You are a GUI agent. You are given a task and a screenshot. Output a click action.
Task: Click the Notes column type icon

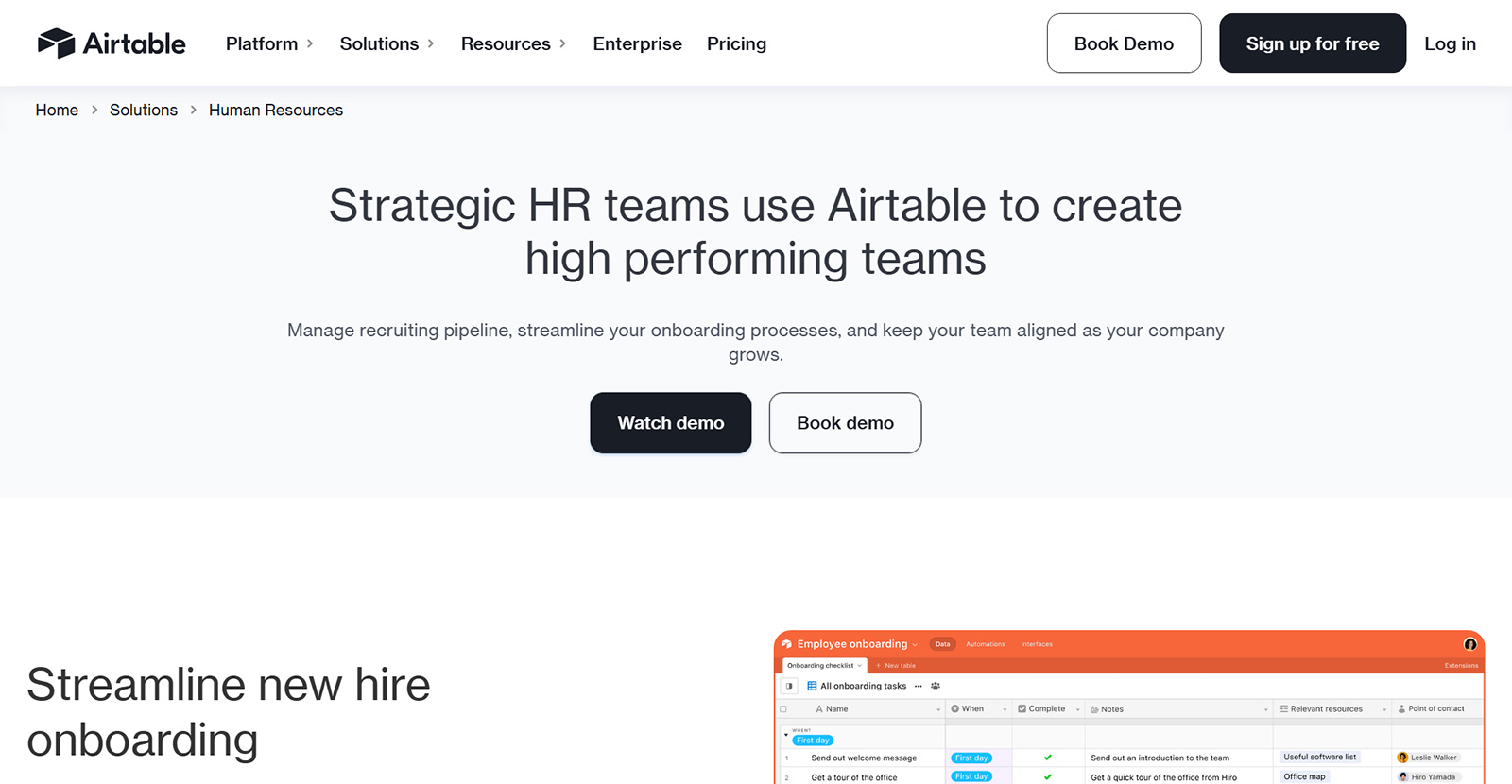pyautogui.click(x=1094, y=708)
